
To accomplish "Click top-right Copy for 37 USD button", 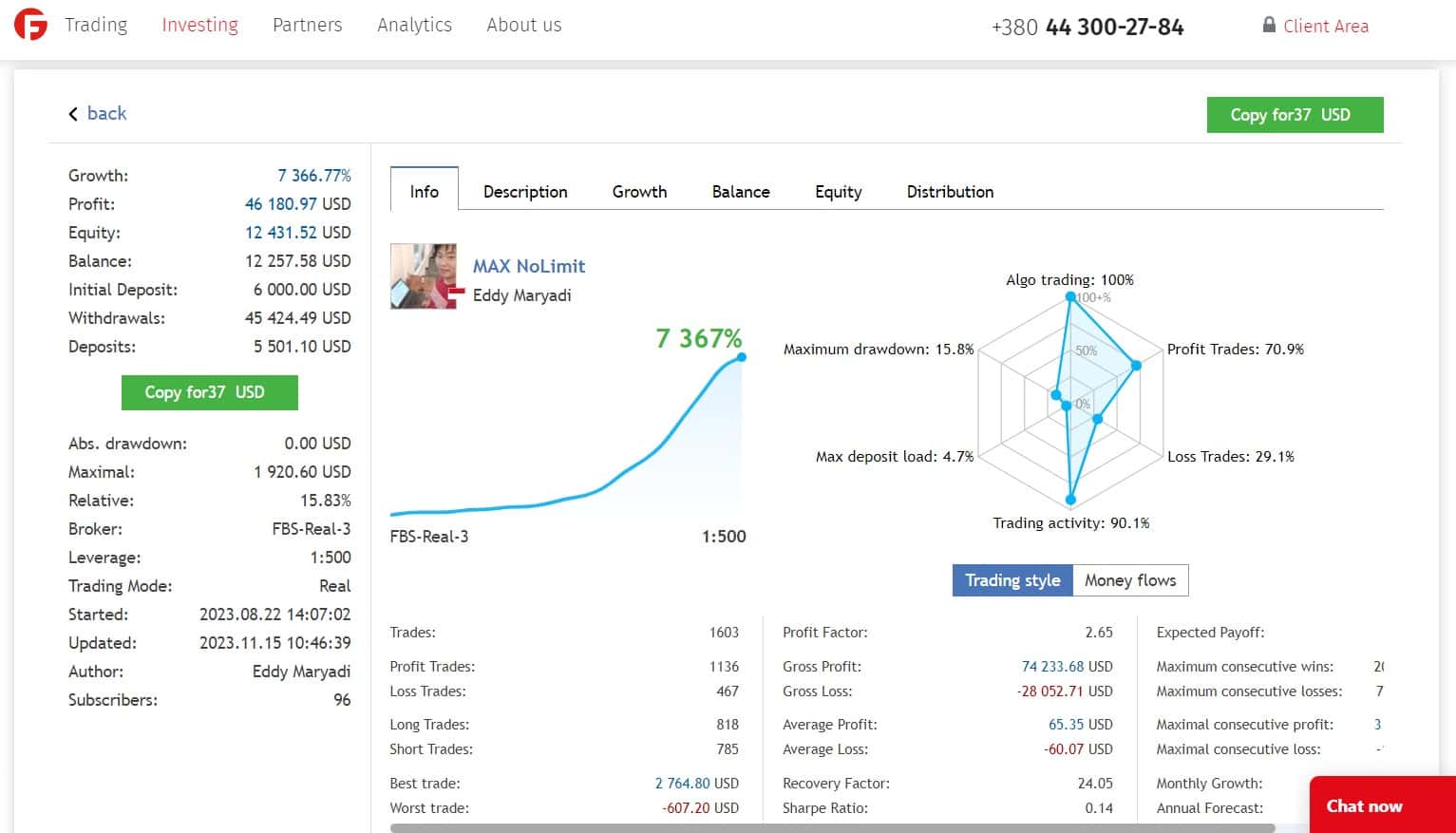I will click(1295, 115).
